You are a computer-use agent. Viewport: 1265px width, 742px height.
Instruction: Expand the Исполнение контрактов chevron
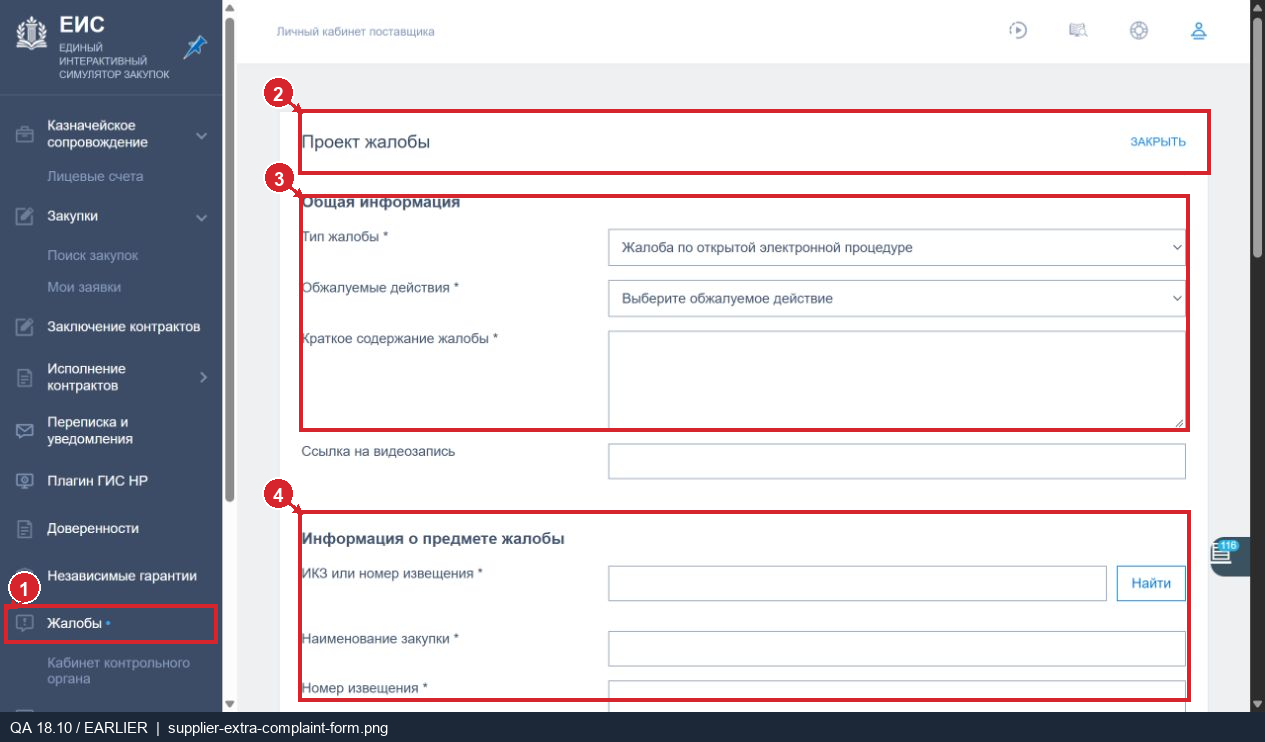click(203, 377)
